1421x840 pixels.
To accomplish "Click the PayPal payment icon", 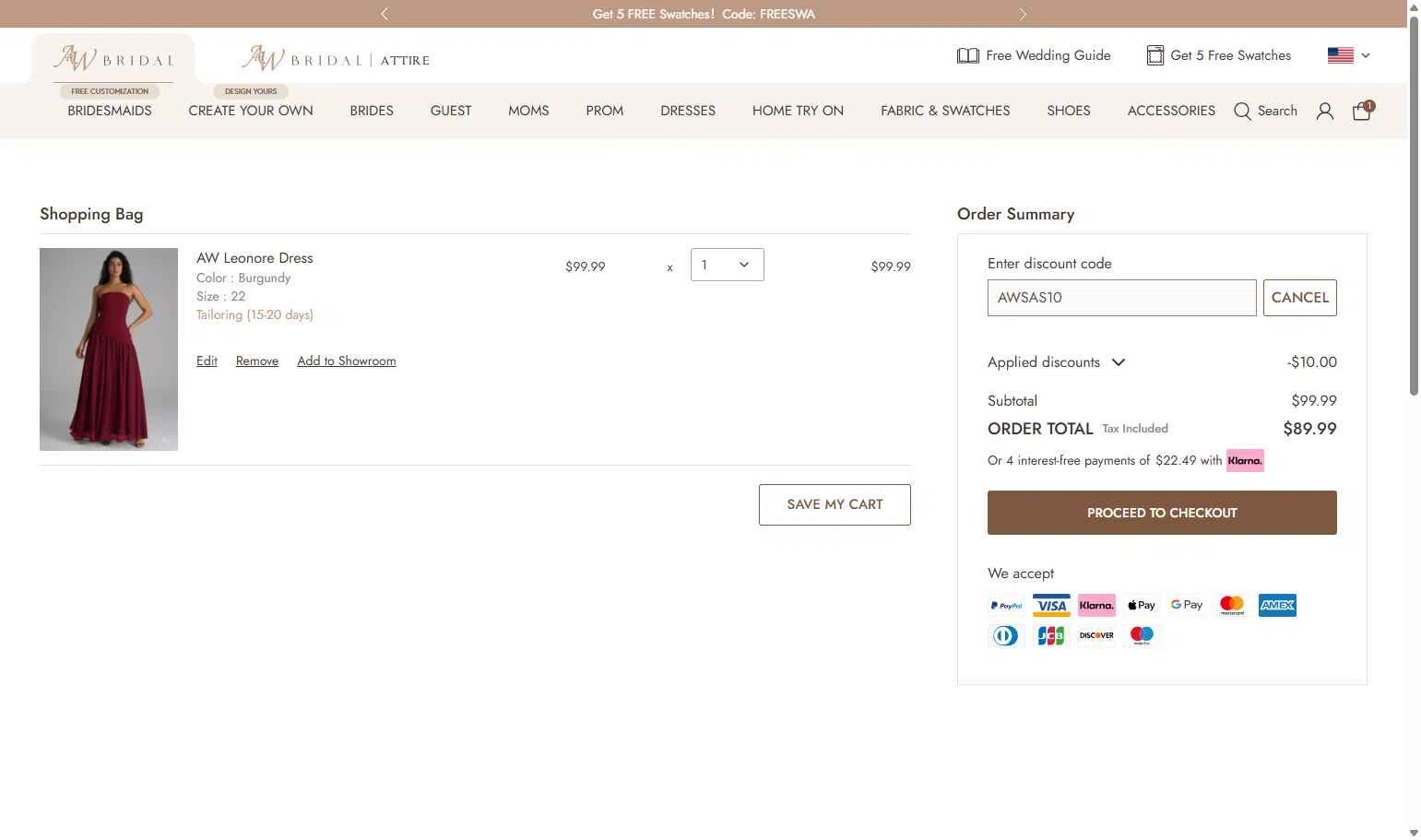I will [1006, 606].
